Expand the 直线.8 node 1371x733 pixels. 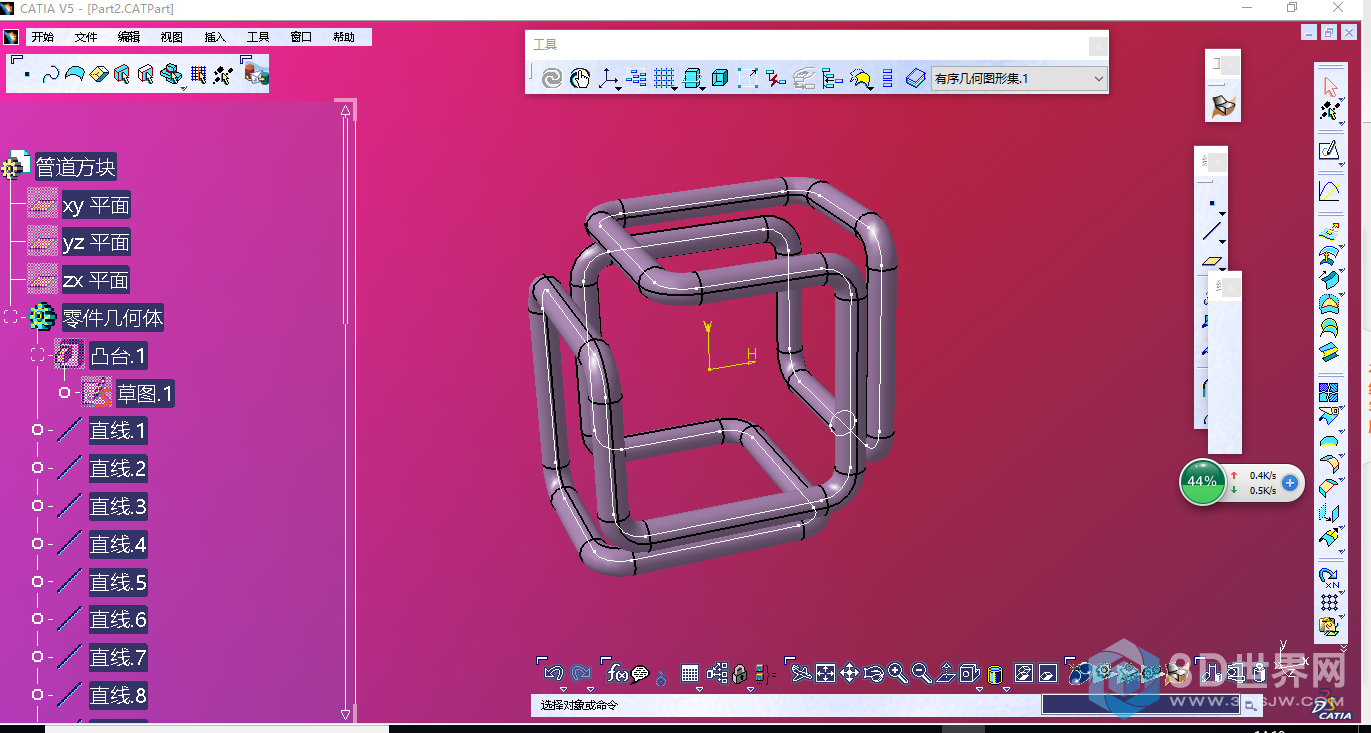38,694
